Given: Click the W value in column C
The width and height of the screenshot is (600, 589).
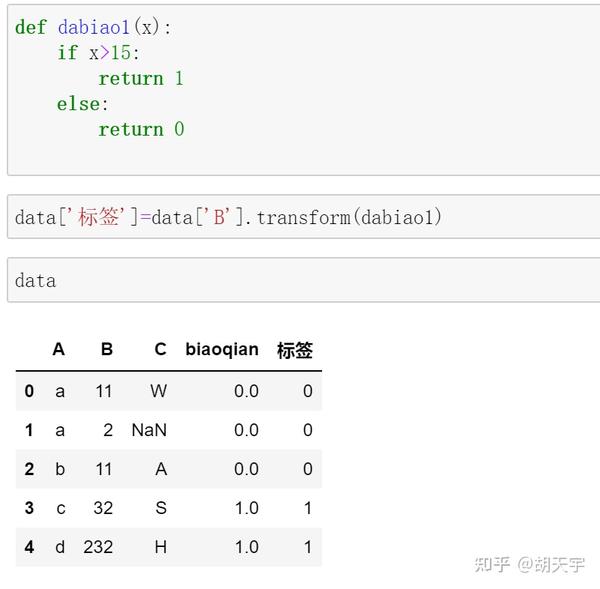Looking at the screenshot, I should [159, 391].
